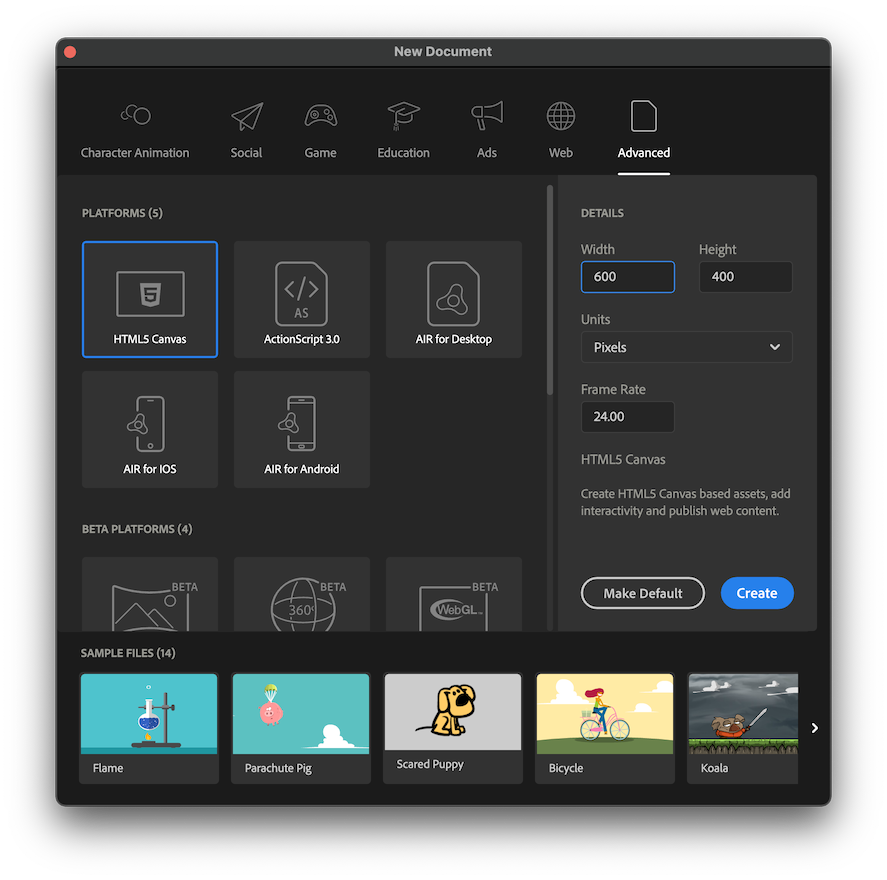Click the Width input field
Screen dimensions: 887x880
tap(627, 277)
